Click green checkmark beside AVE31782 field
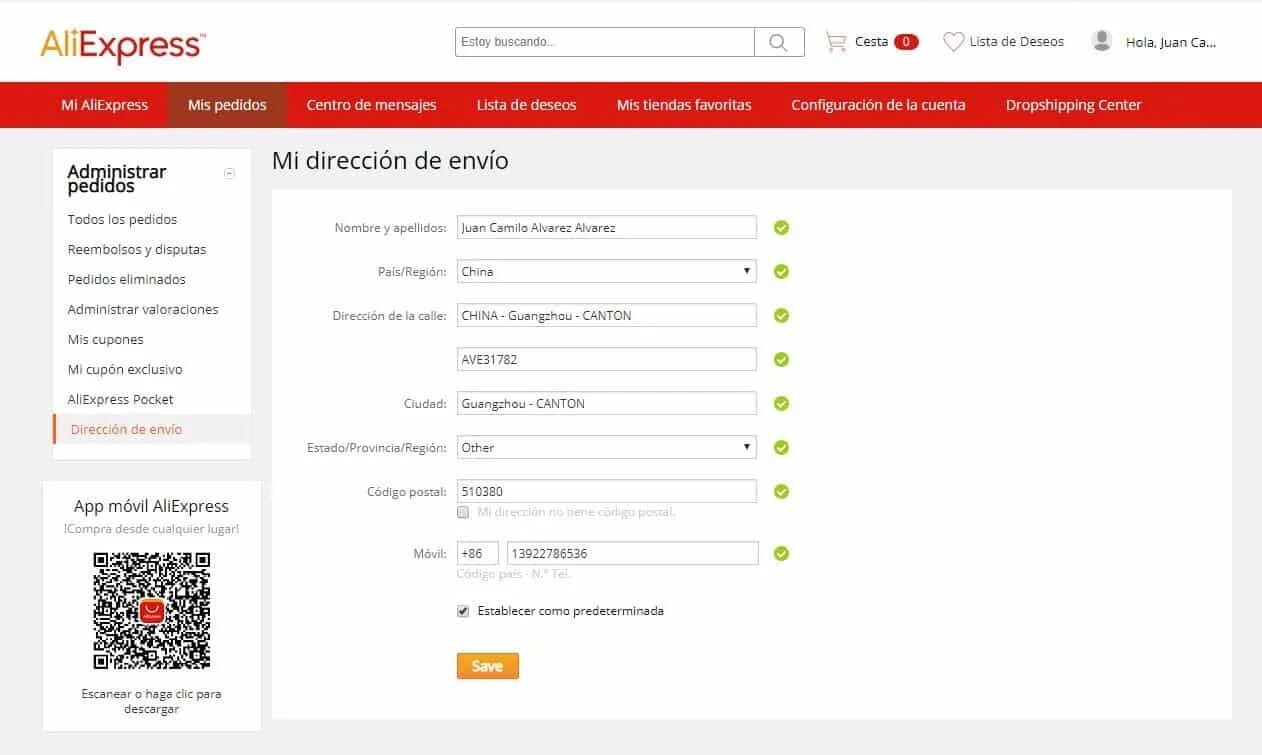 tap(782, 359)
